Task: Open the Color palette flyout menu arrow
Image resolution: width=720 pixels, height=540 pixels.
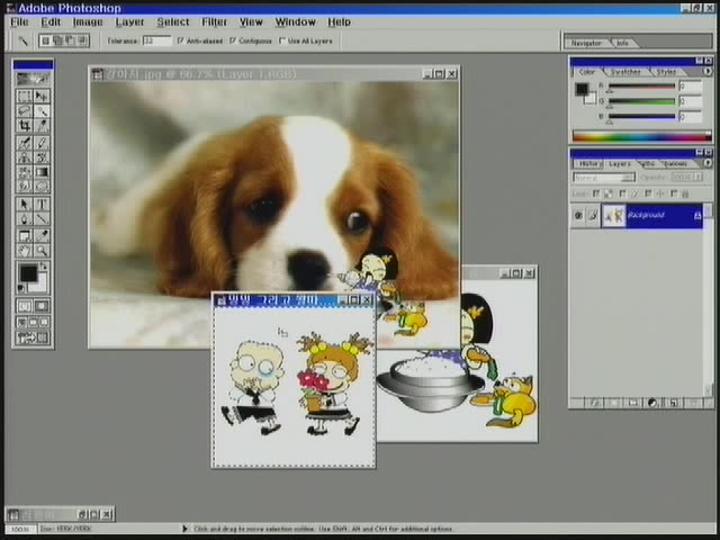Action: click(x=707, y=72)
